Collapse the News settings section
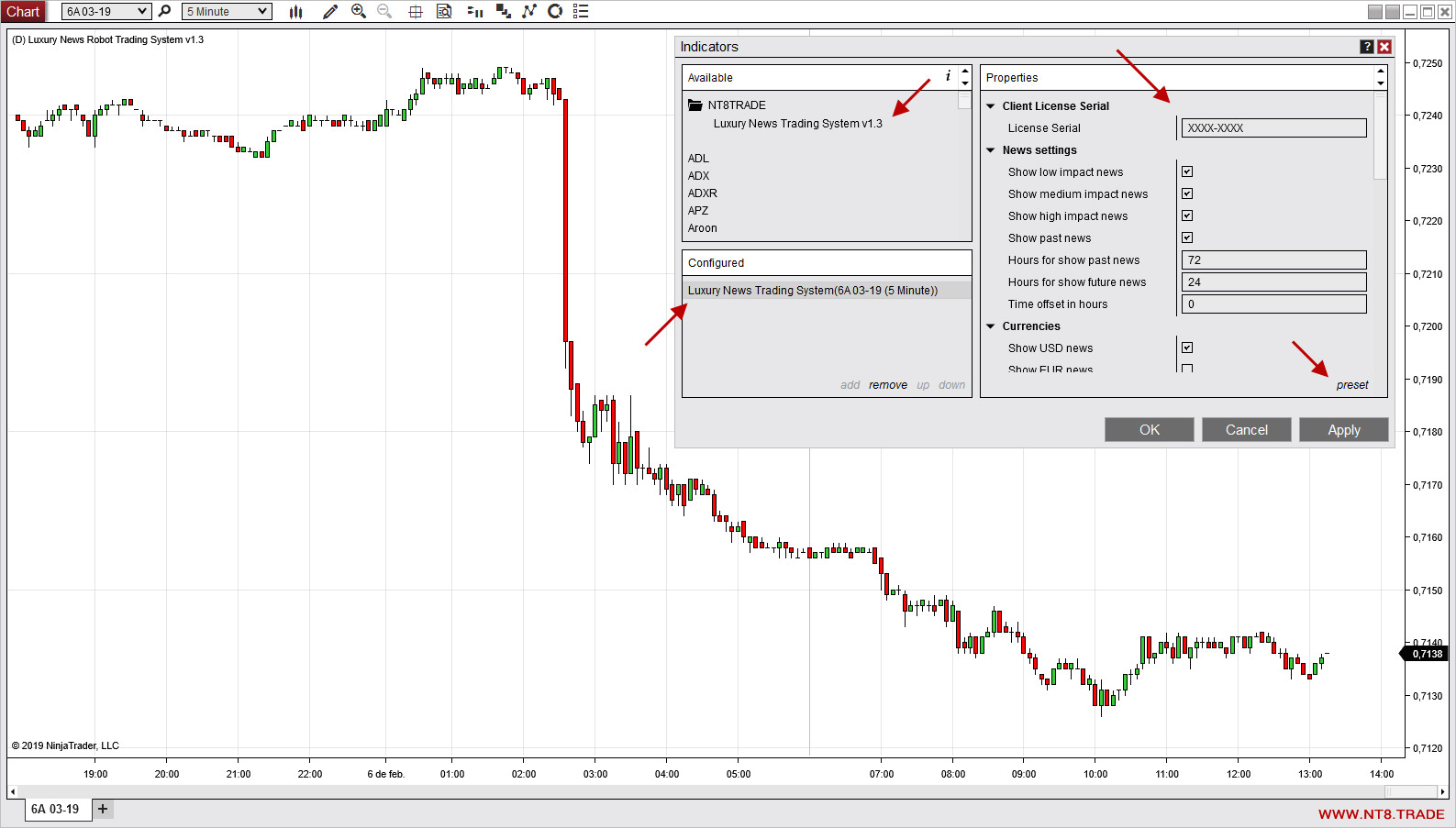Image resolution: width=1456 pixels, height=828 pixels. click(x=991, y=150)
